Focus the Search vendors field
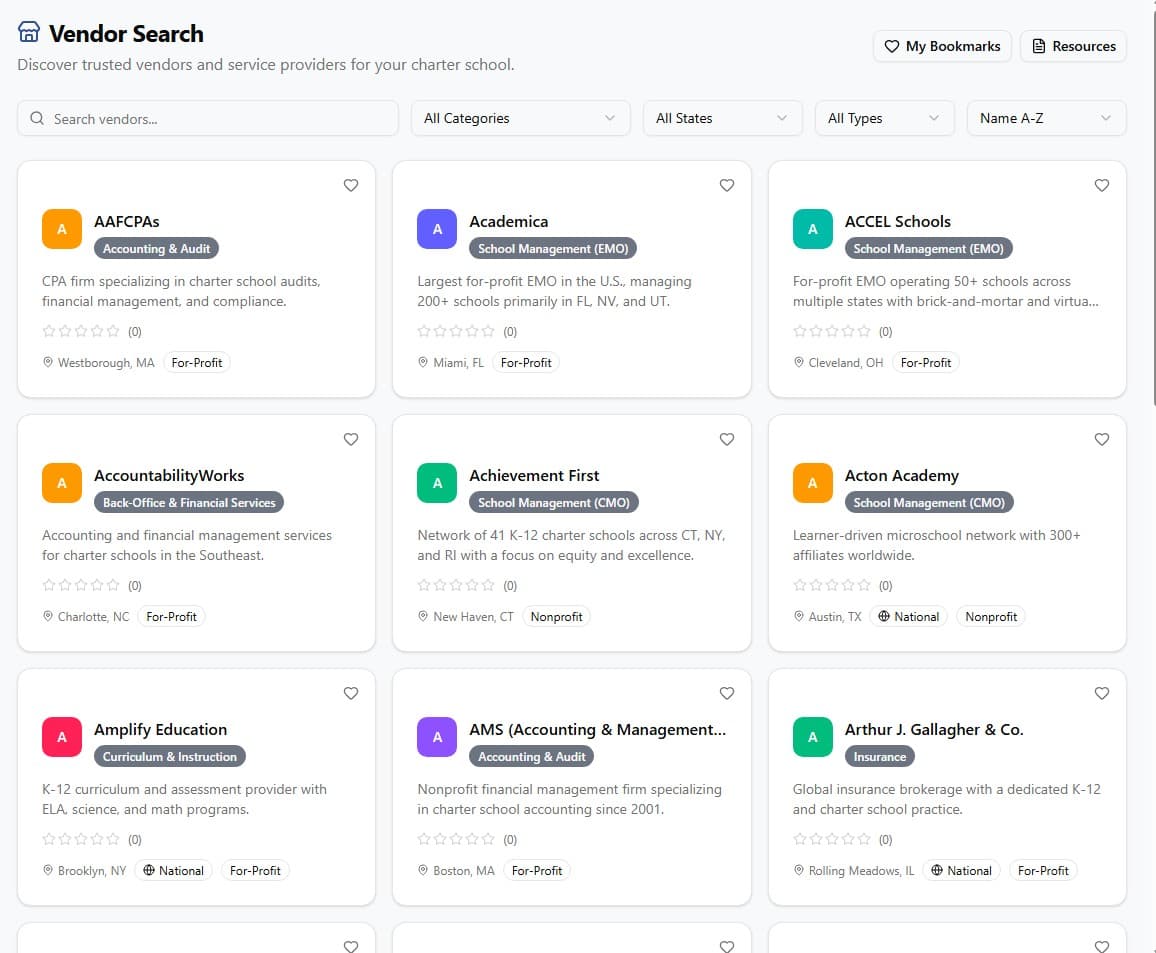 (208, 118)
